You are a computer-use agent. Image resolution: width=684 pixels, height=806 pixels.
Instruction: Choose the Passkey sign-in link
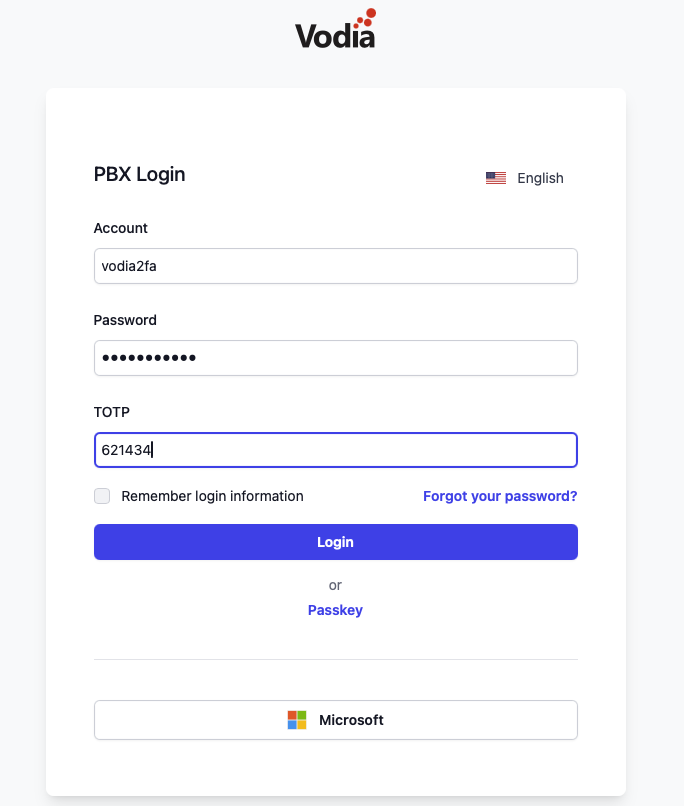tap(335, 610)
